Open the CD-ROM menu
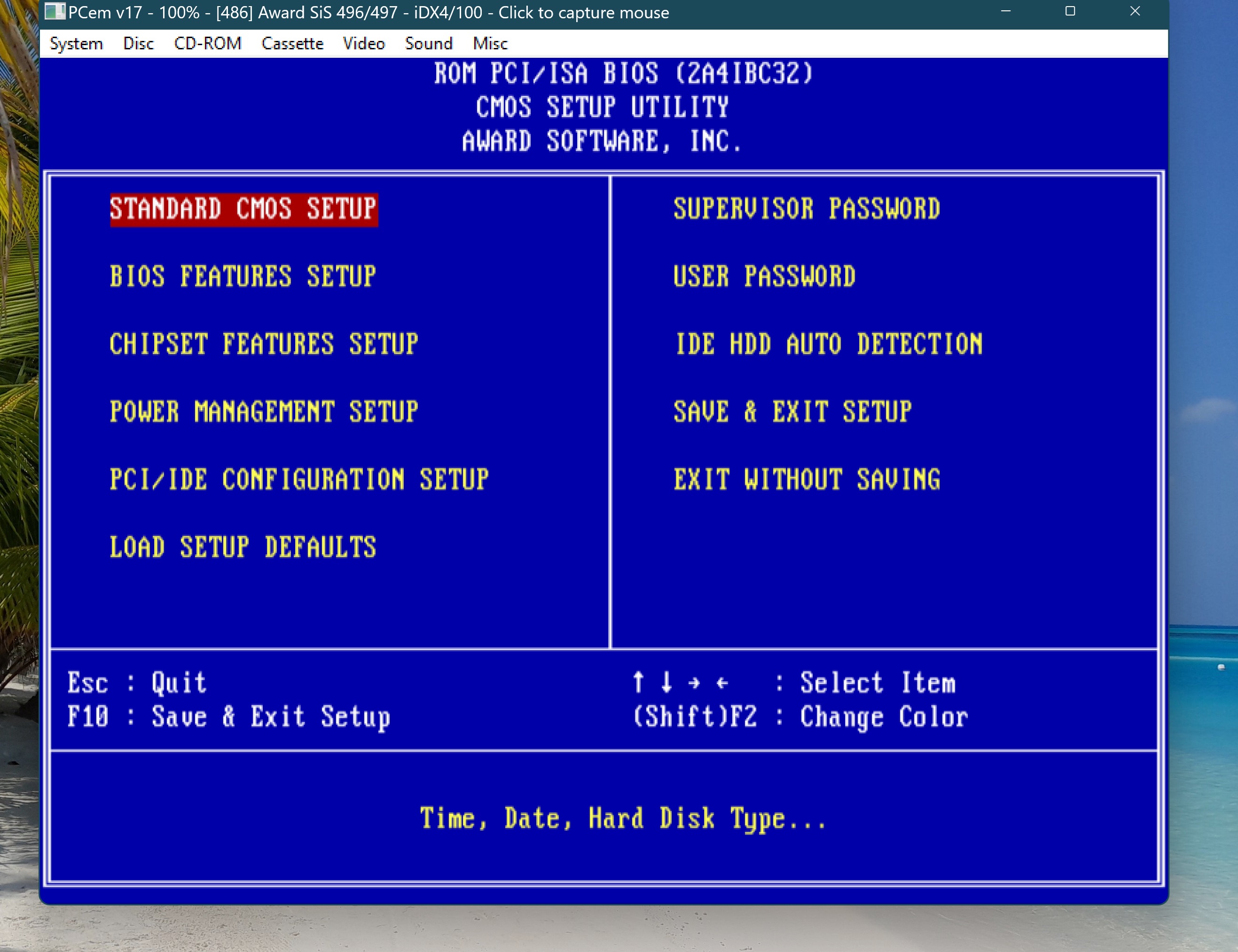Image resolution: width=1238 pixels, height=952 pixels. [207, 44]
